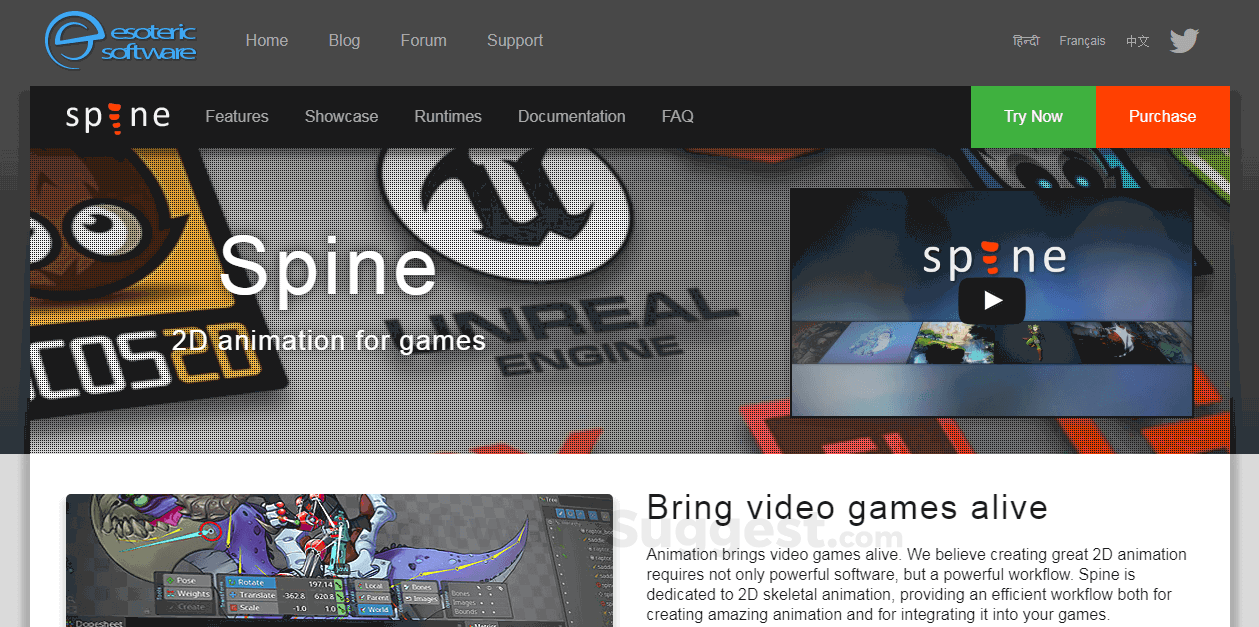Select the Runtimes tab

tap(448, 117)
